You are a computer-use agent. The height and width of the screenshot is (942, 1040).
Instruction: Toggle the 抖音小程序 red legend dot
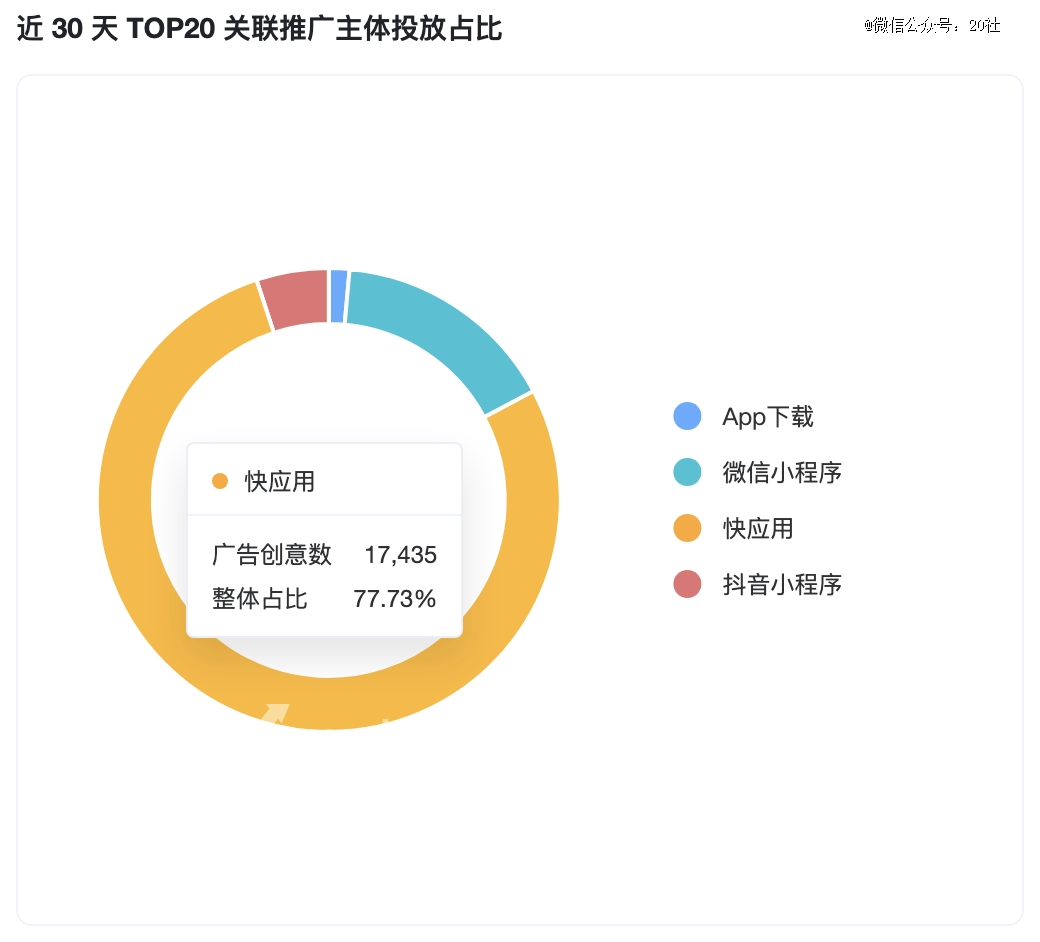click(x=687, y=584)
